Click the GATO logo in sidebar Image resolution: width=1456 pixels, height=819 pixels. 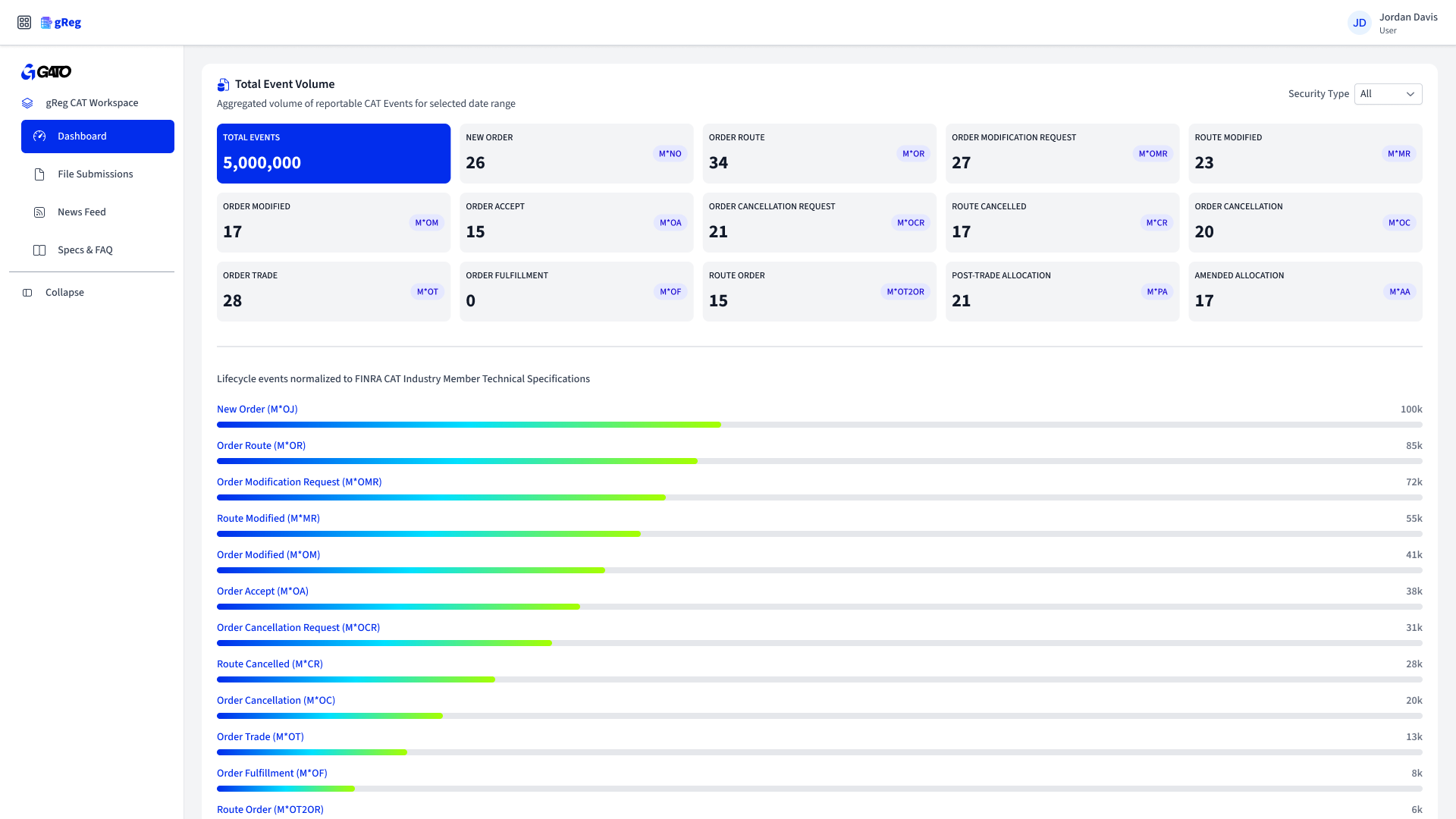(46, 72)
